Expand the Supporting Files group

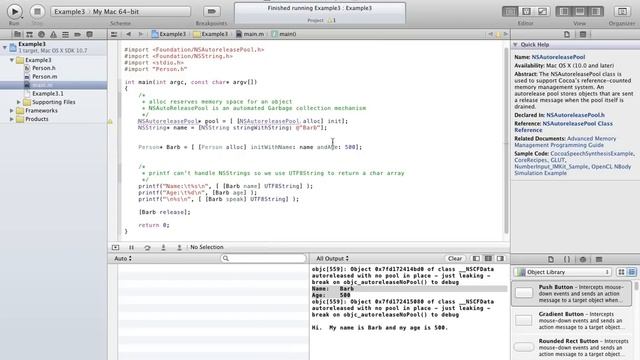tap(19, 102)
